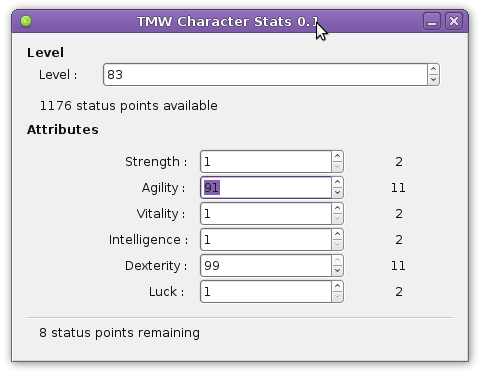Click the 'Level :' label
The image size is (482, 375).
pos(58,75)
